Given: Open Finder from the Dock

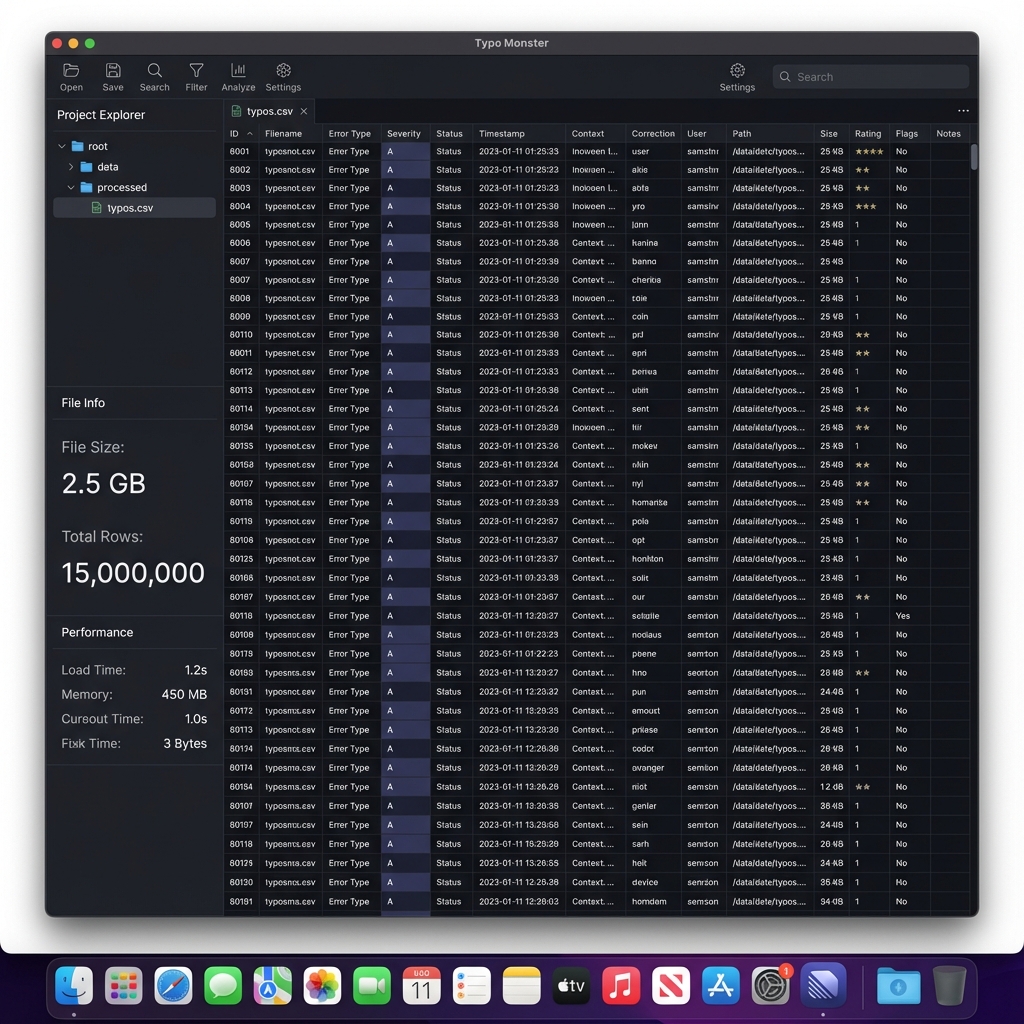Looking at the screenshot, I should (74, 985).
